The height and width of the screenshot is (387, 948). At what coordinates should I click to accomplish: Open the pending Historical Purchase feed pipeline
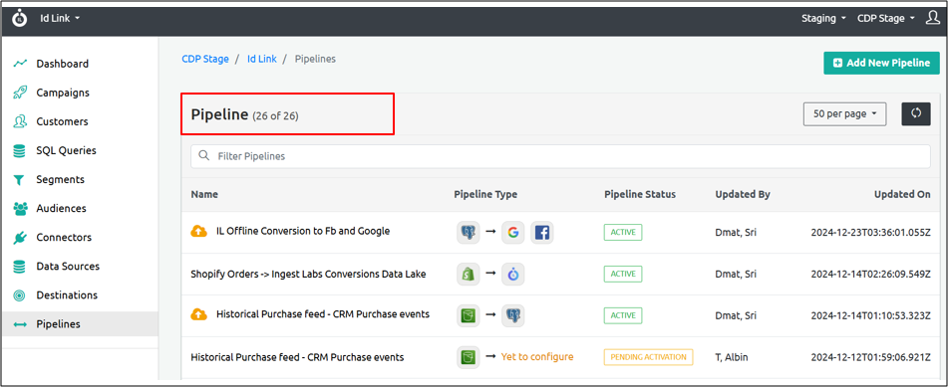click(297, 357)
